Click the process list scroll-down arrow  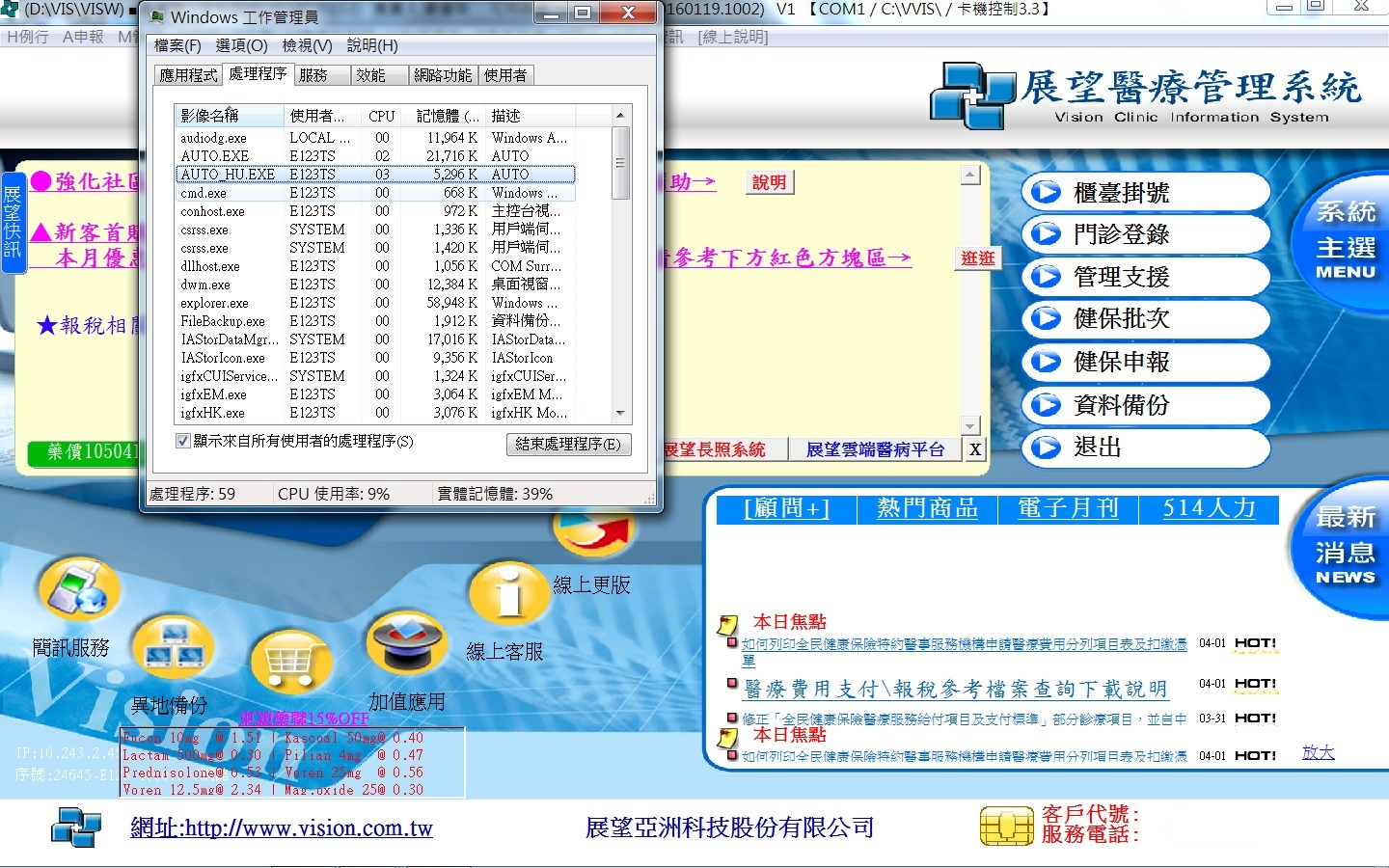pyautogui.click(x=620, y=413)
